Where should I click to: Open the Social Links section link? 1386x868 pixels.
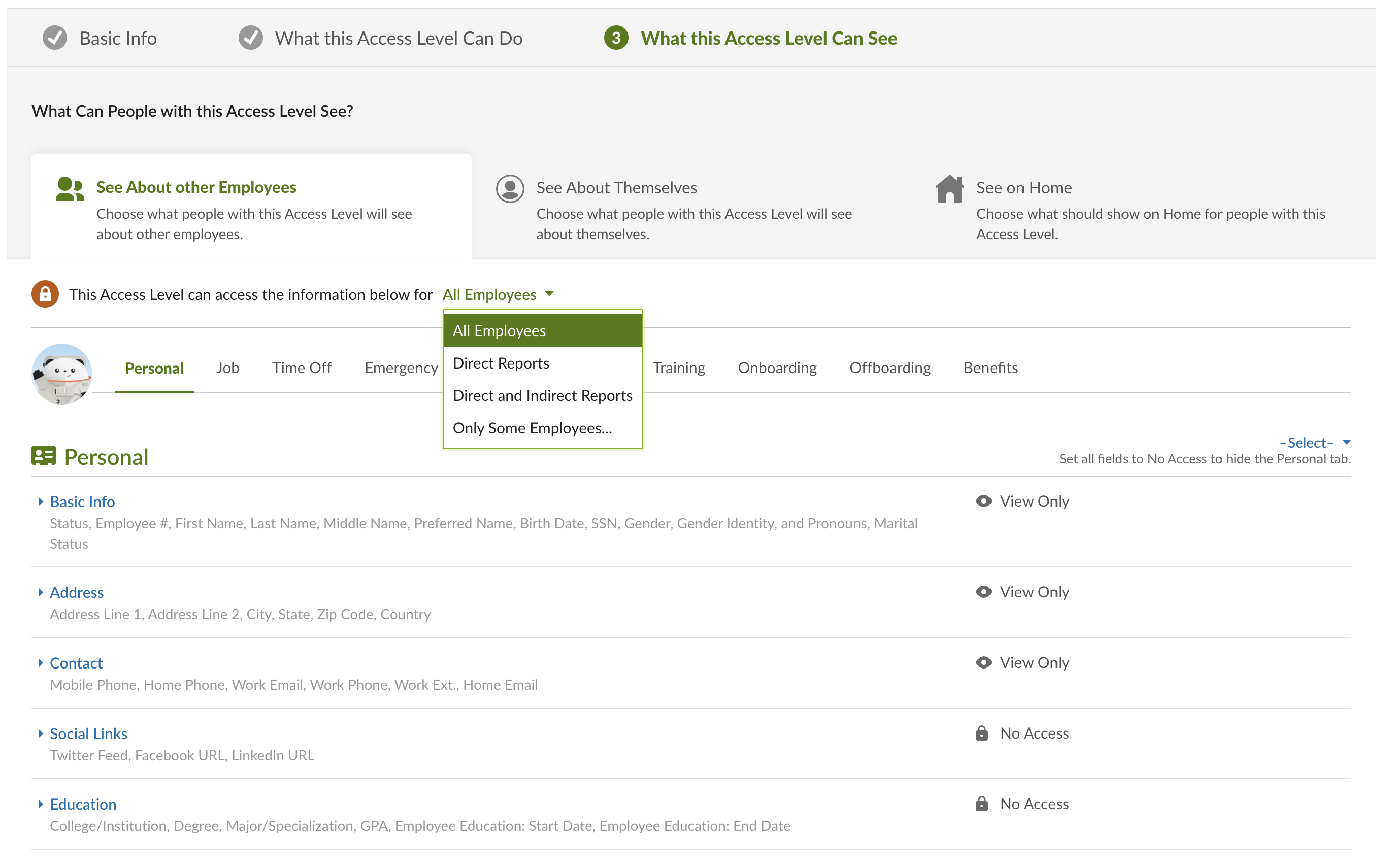tap(88, 733)
